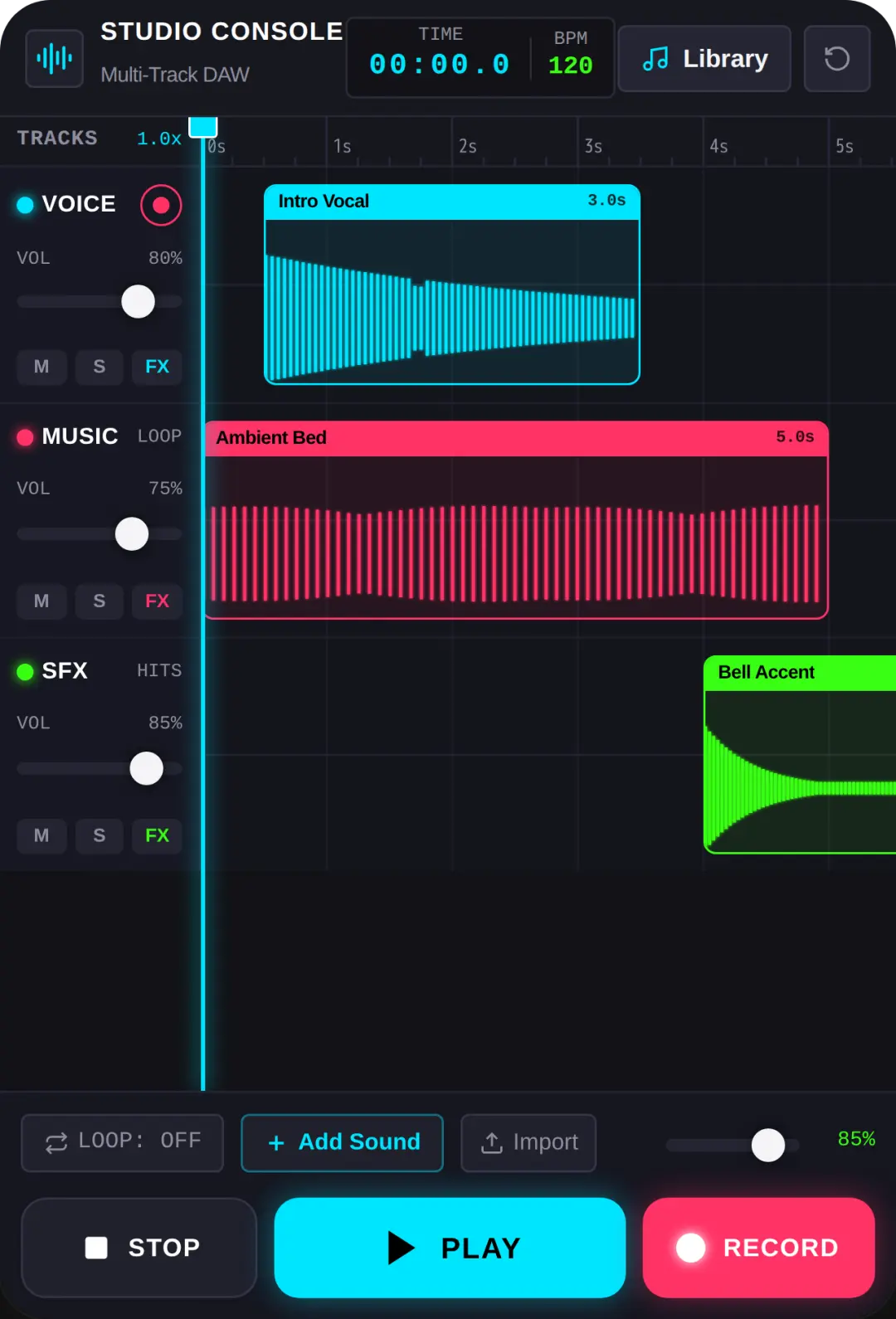The height and width of the screenshot is (1319, 896).
Task: Click Add Sound button
Action: (342, 1143)
